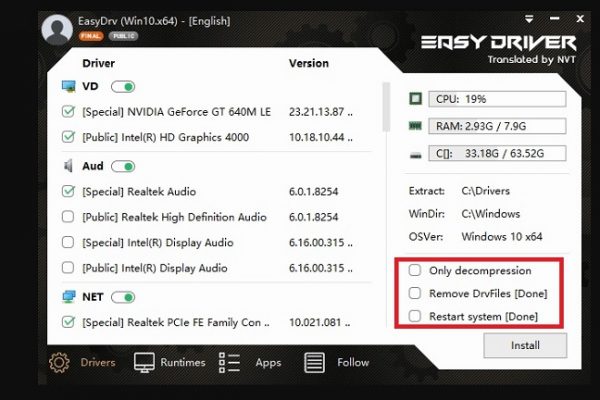Click the CPU 19% usage bar
This screenshot has height=400, width=600.
(x=497, y=99)
